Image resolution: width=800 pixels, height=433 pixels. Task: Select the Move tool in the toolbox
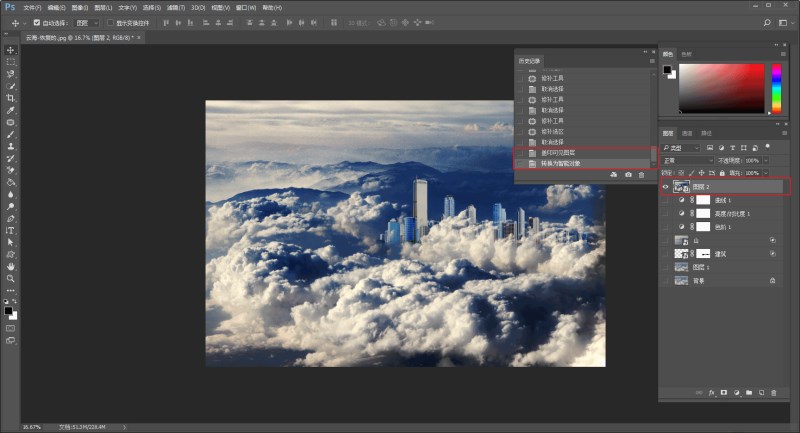click(x=11, y=50)
